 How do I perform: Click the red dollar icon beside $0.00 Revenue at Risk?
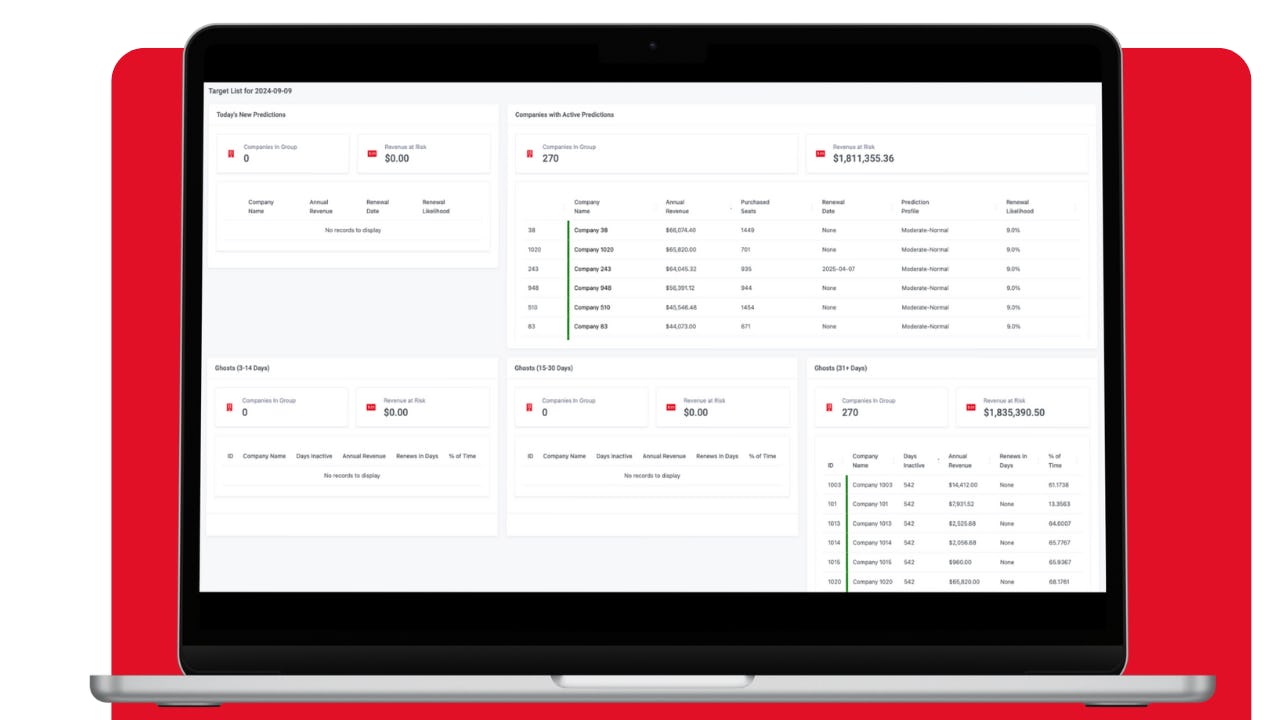370,152
